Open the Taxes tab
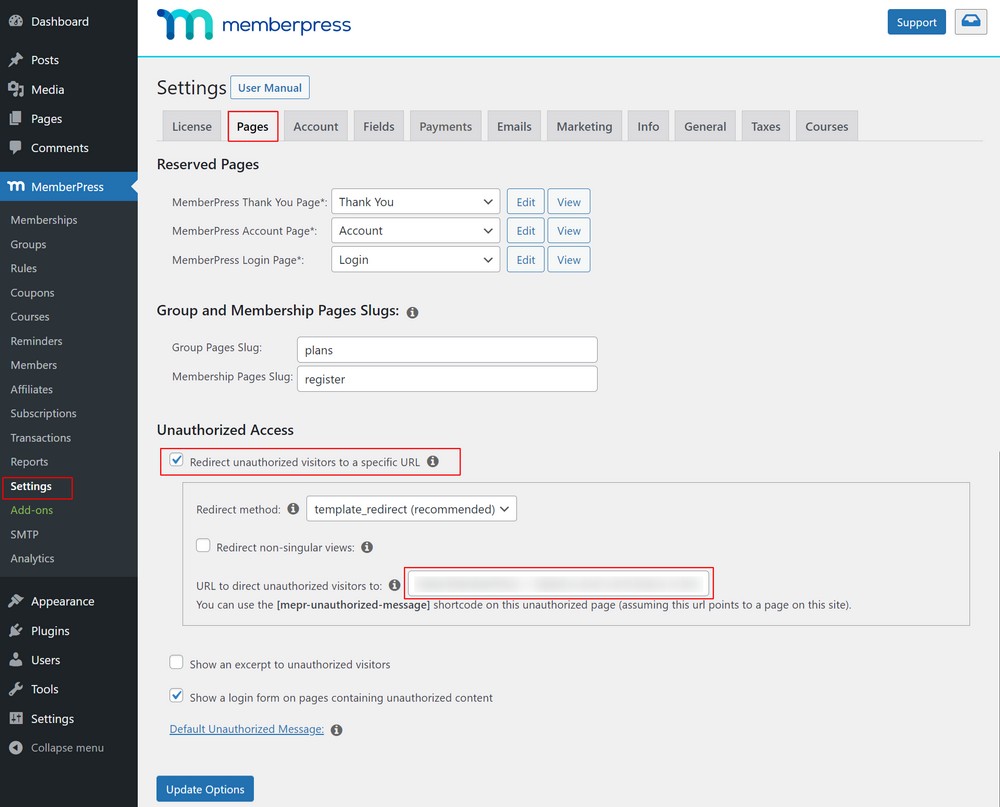Image resolution: width=1000 pixels, height=807 pixels. [x=765, y=126]
